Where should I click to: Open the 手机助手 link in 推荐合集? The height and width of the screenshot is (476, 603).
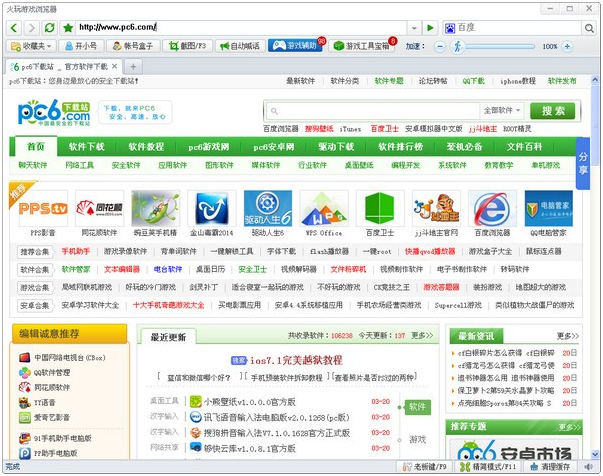click(76, 251)
